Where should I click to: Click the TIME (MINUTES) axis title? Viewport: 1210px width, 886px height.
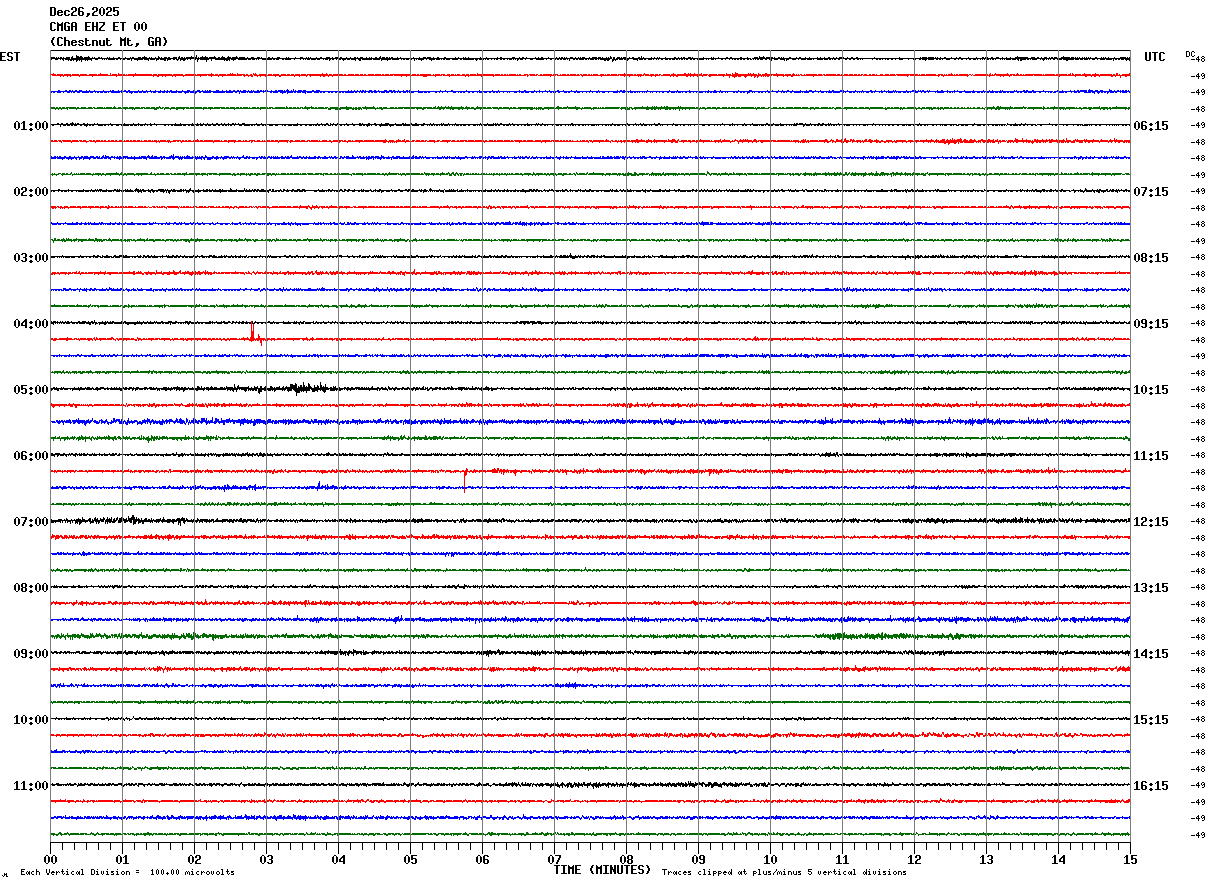point(602,870)
